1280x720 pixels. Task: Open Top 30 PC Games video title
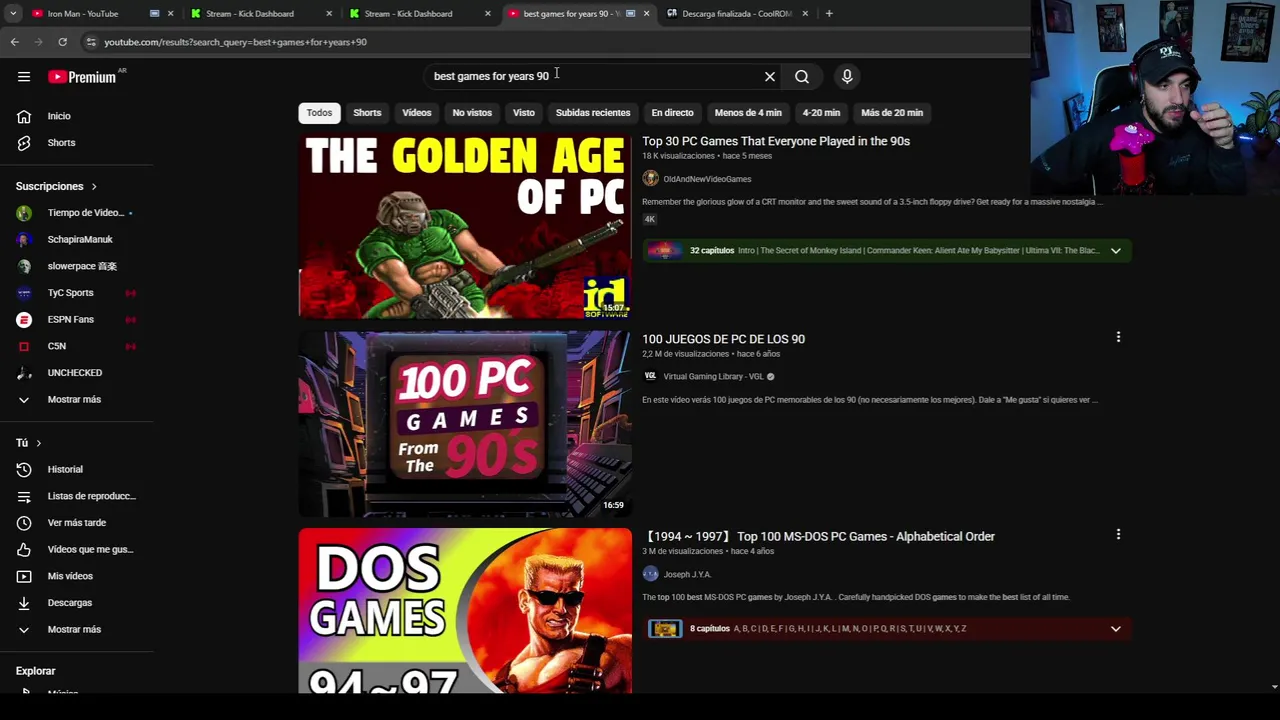pos(776,141)
